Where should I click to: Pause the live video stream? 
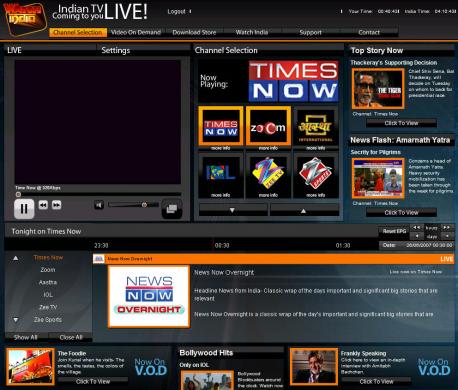(x=24, y=209)
